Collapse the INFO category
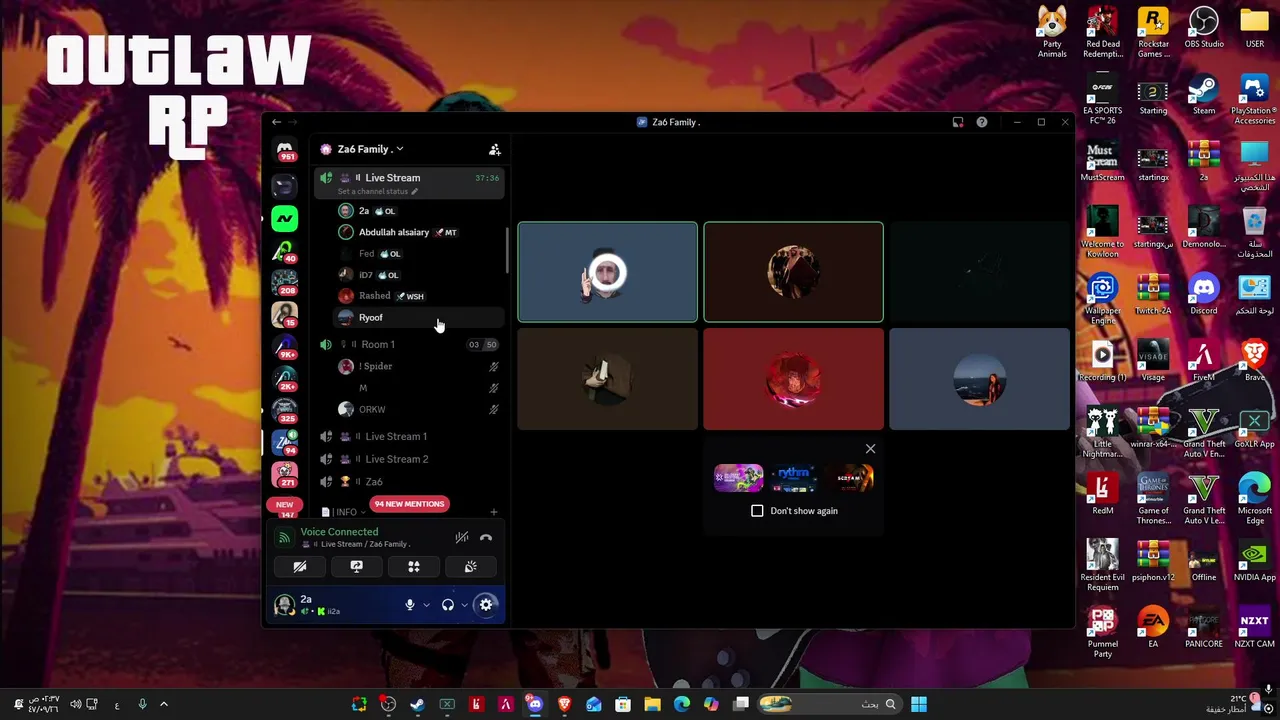1280x720 pixels. click(344, 512)
